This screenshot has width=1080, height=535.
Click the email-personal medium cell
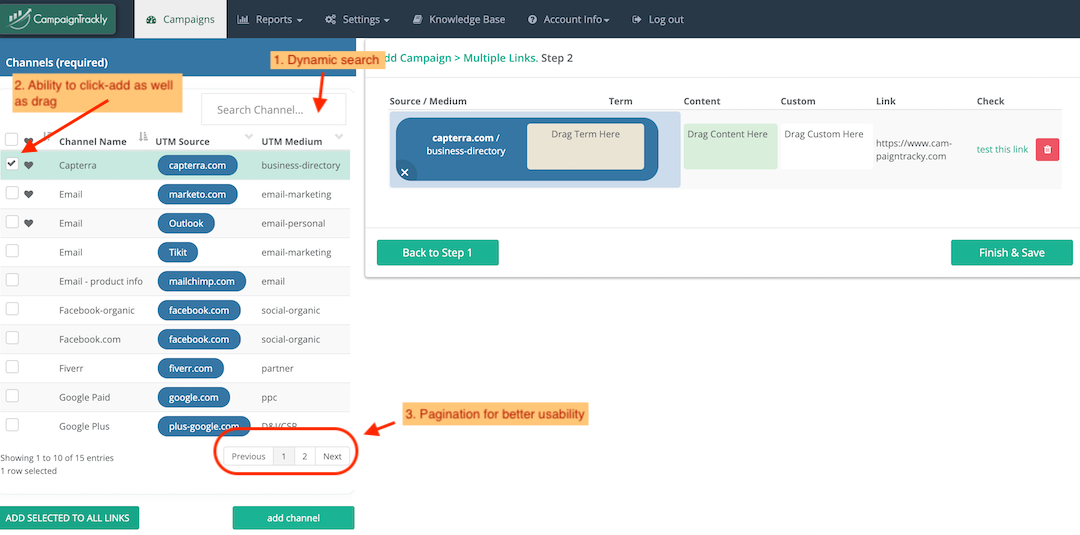tap(293, 223)
